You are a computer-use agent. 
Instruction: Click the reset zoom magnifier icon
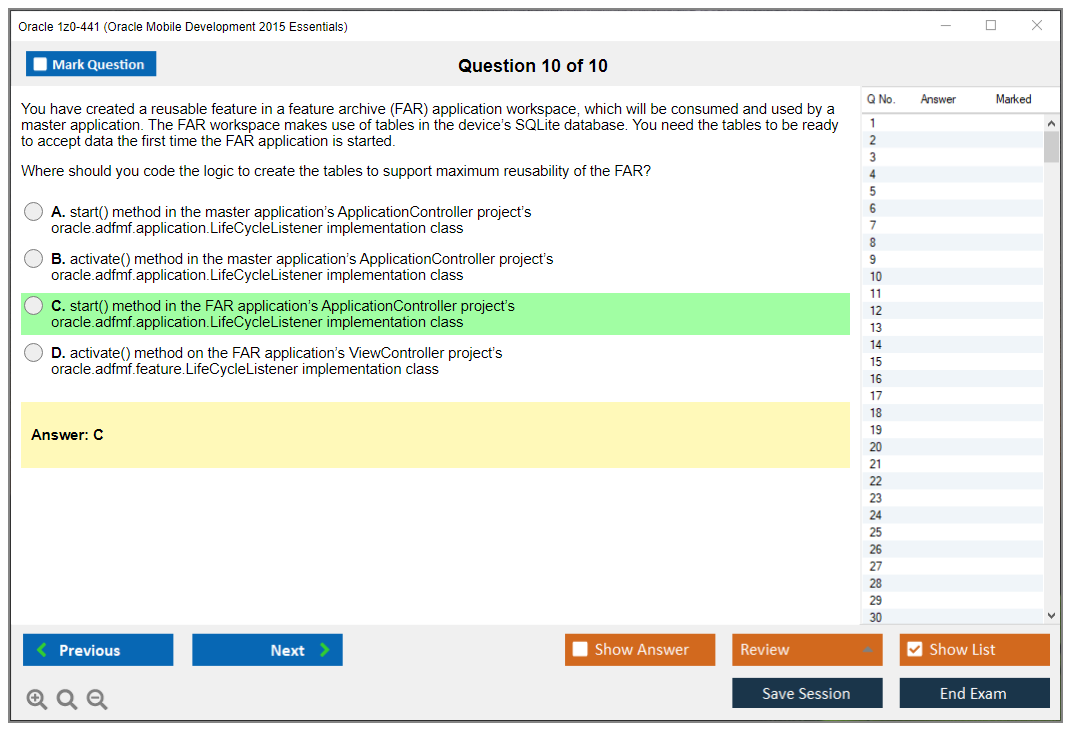click(67, 699)
